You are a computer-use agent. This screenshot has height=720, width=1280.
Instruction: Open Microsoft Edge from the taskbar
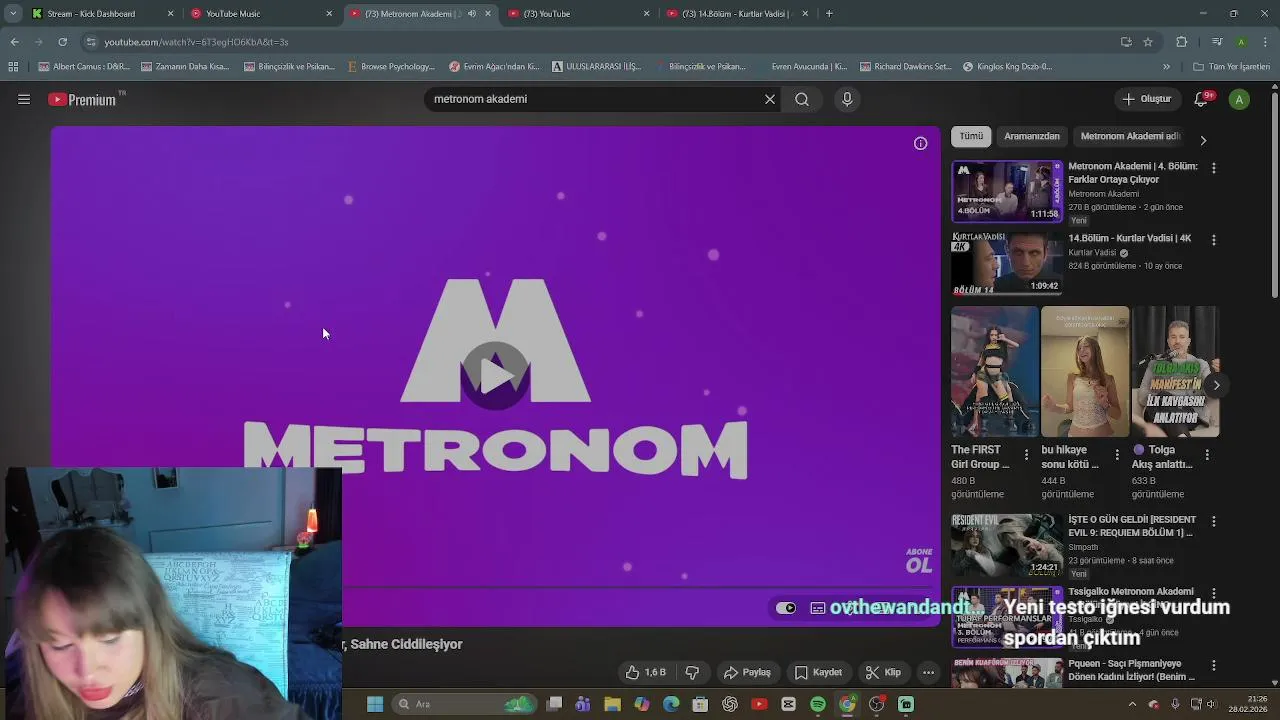[x=671, y=704]
